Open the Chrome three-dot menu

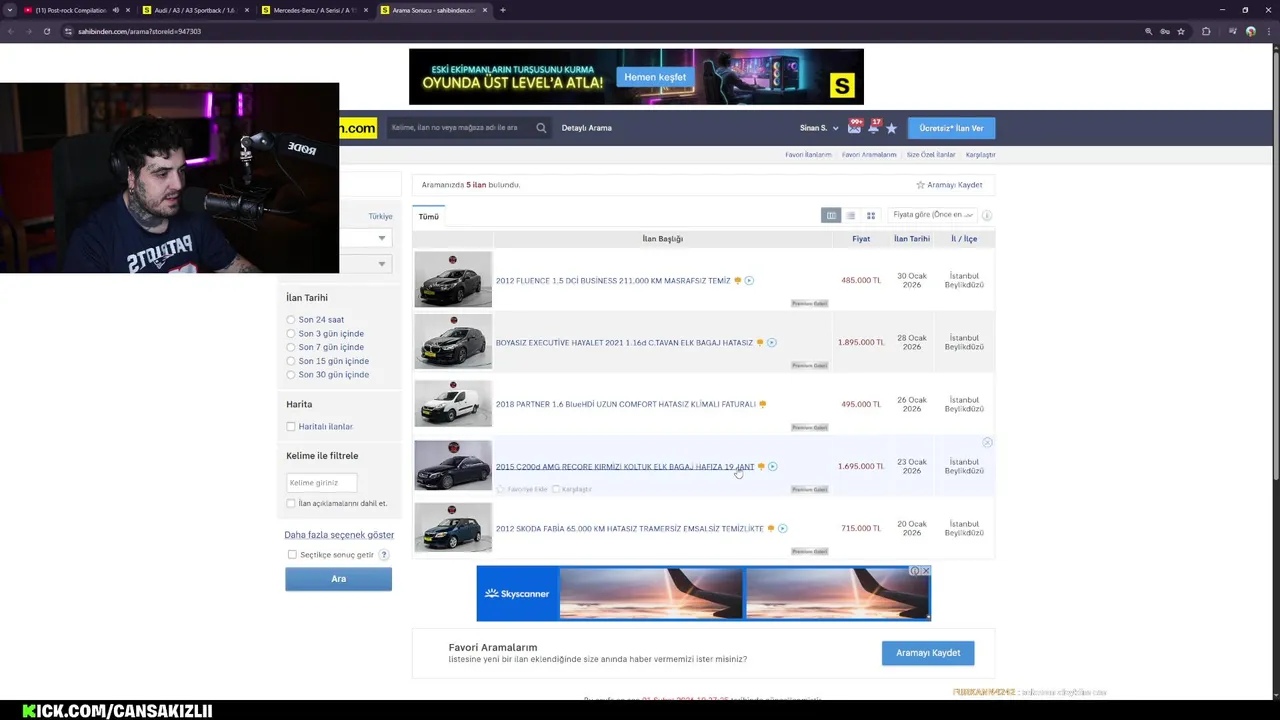(1269, 31)
